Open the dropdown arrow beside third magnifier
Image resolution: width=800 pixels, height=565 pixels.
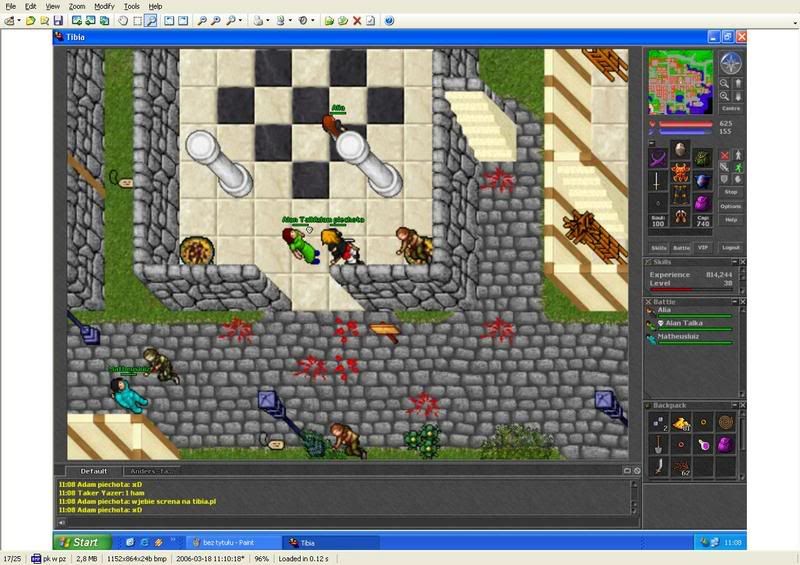coord(240,21)
